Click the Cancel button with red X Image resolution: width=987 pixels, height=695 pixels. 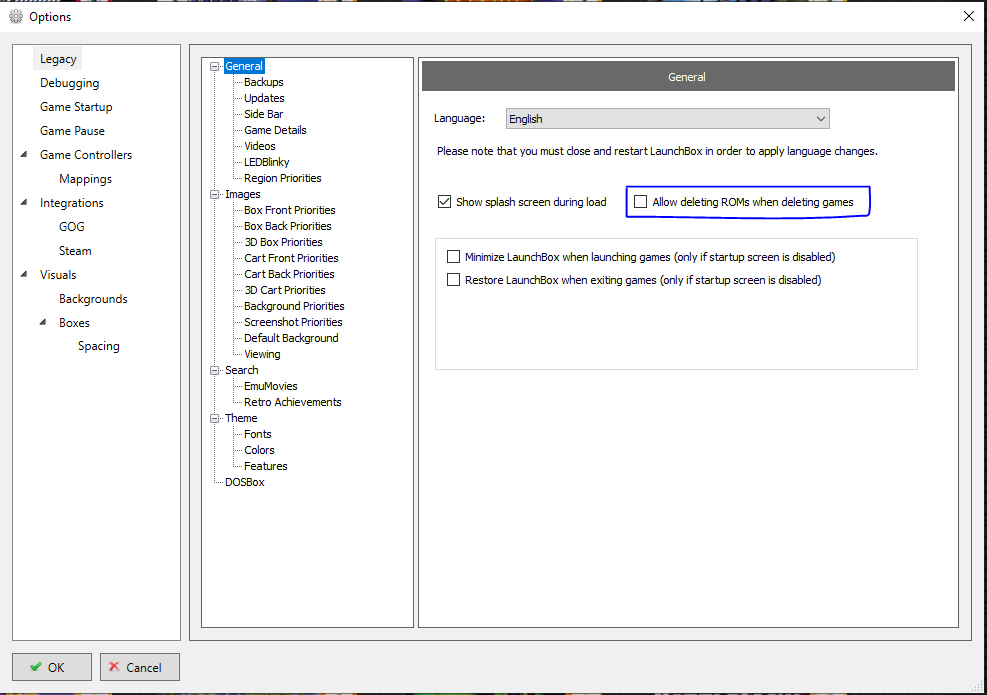coord(140,667)
